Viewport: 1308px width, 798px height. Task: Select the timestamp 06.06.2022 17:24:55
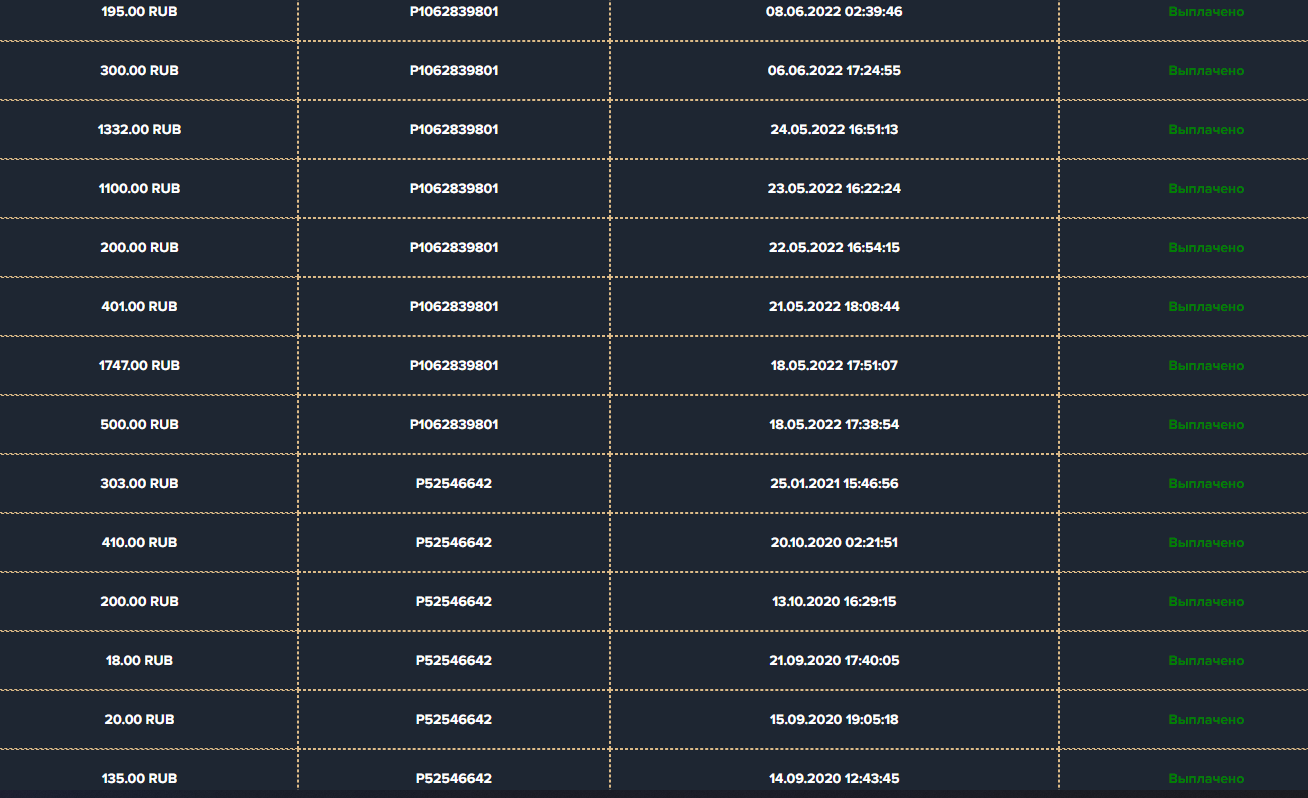834,71
